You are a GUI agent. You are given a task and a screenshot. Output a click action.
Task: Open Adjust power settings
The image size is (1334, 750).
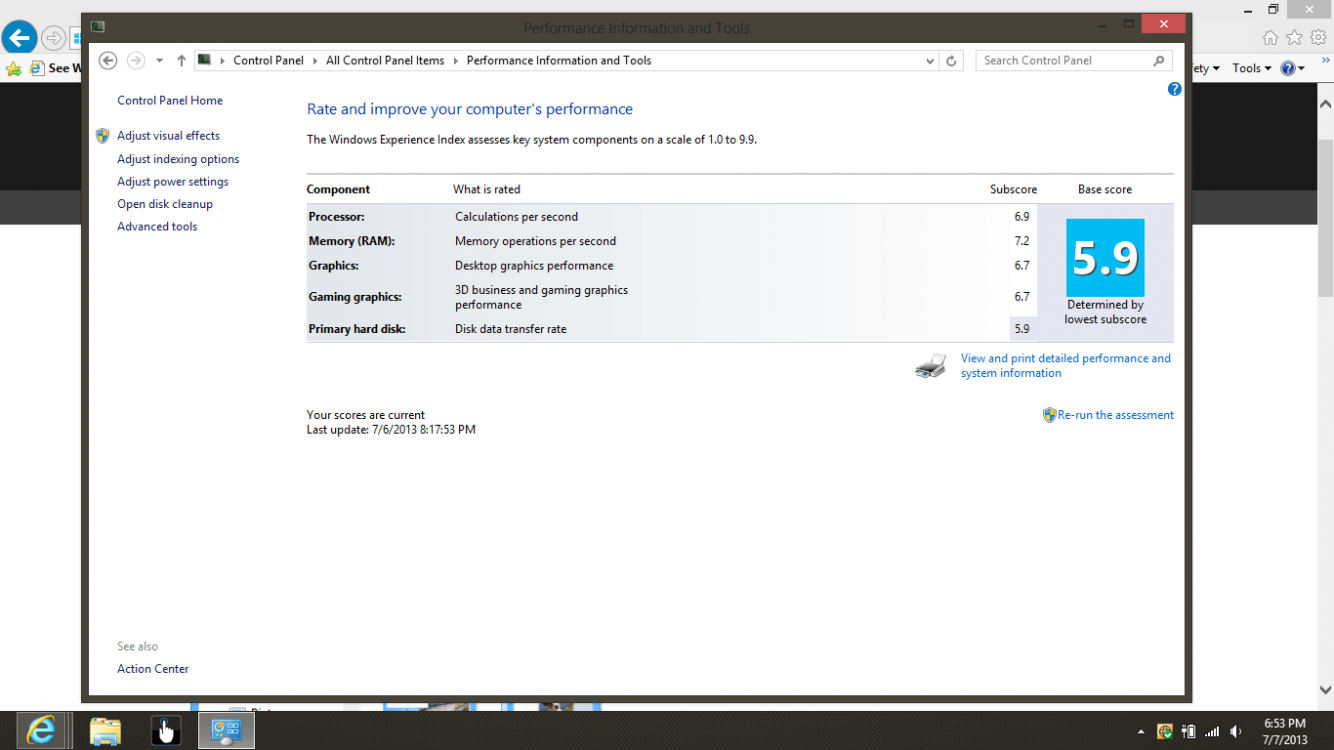coord(173,181)
